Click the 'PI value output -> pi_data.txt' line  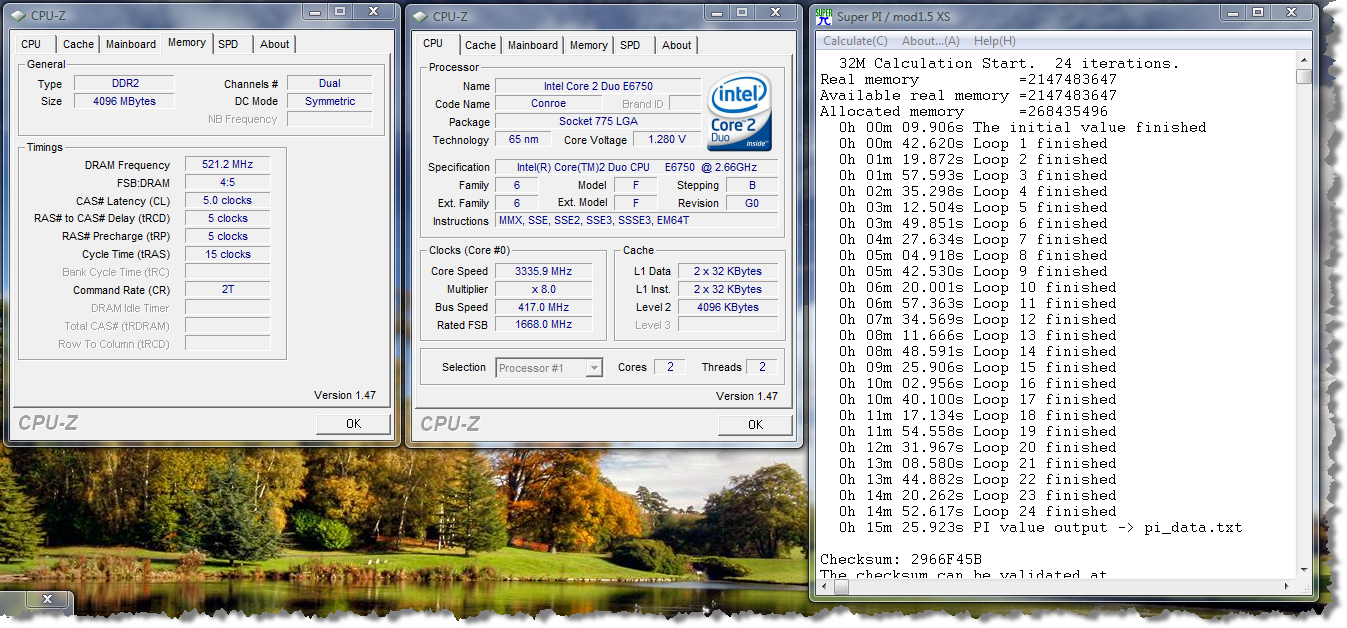(1041, 527)
